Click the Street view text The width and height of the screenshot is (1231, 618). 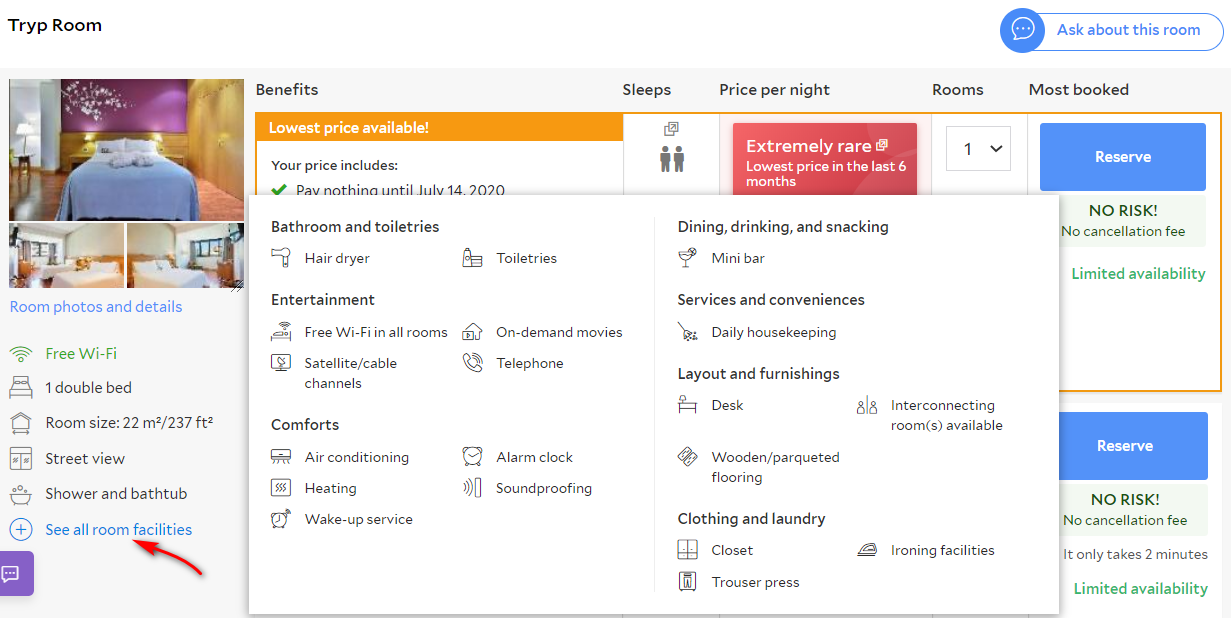click(x=85, y=459)
